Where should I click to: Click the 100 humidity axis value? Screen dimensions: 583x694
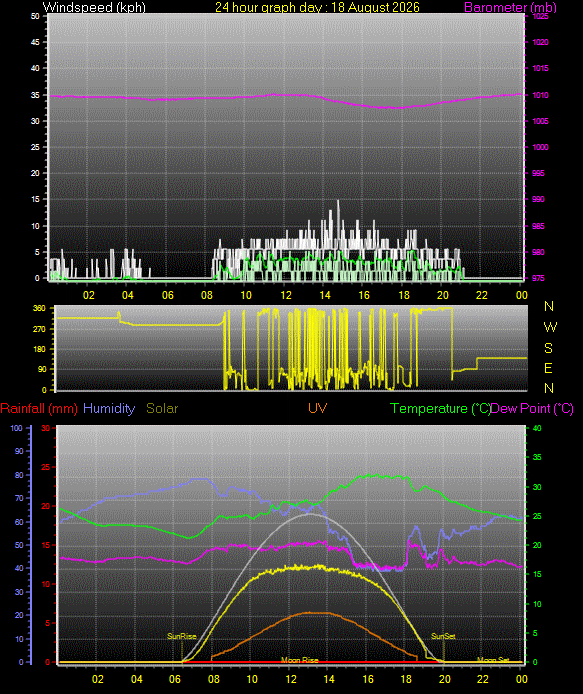coord(16,428)
